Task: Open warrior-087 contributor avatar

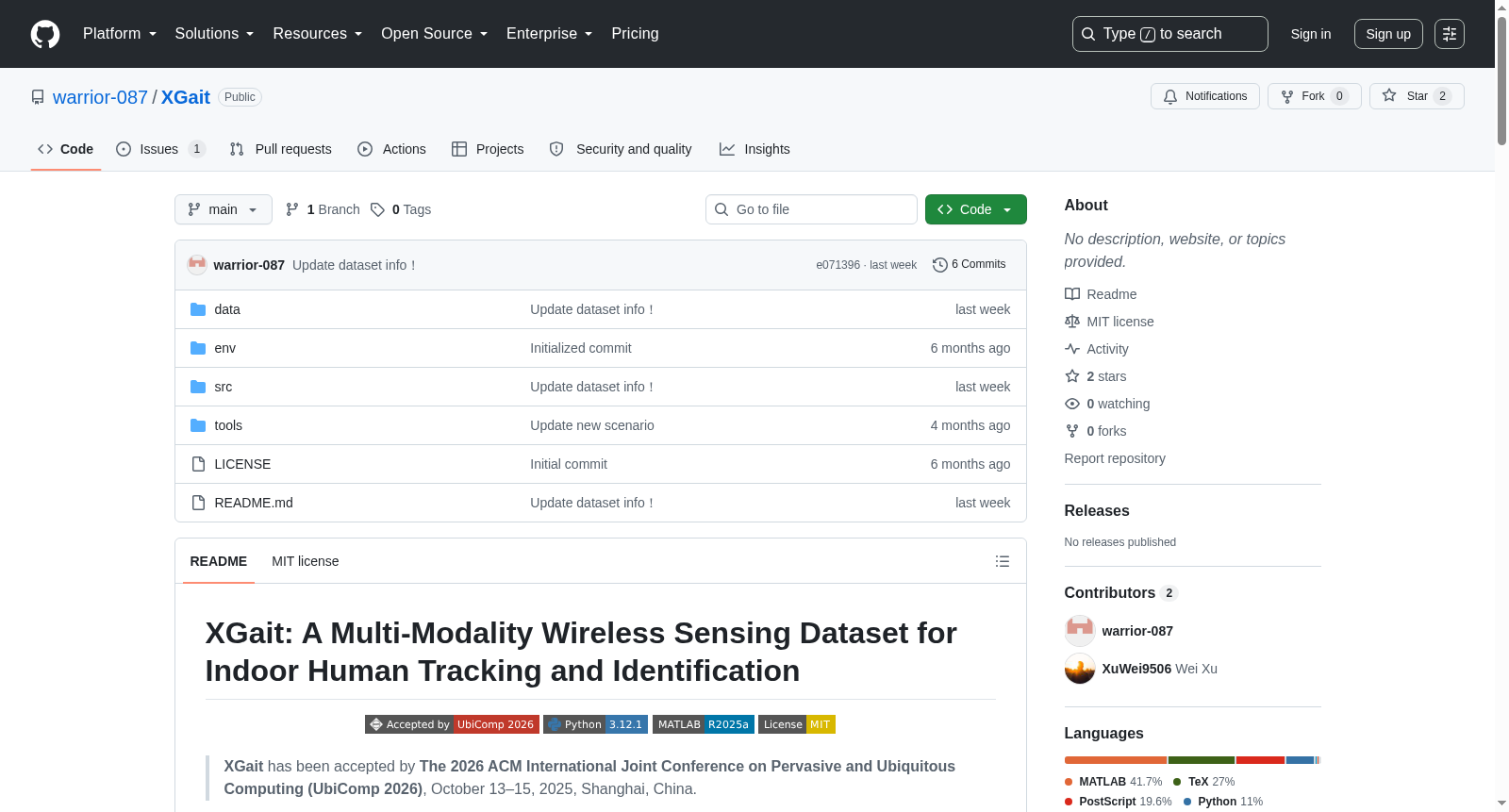Action: [1080, 631]
